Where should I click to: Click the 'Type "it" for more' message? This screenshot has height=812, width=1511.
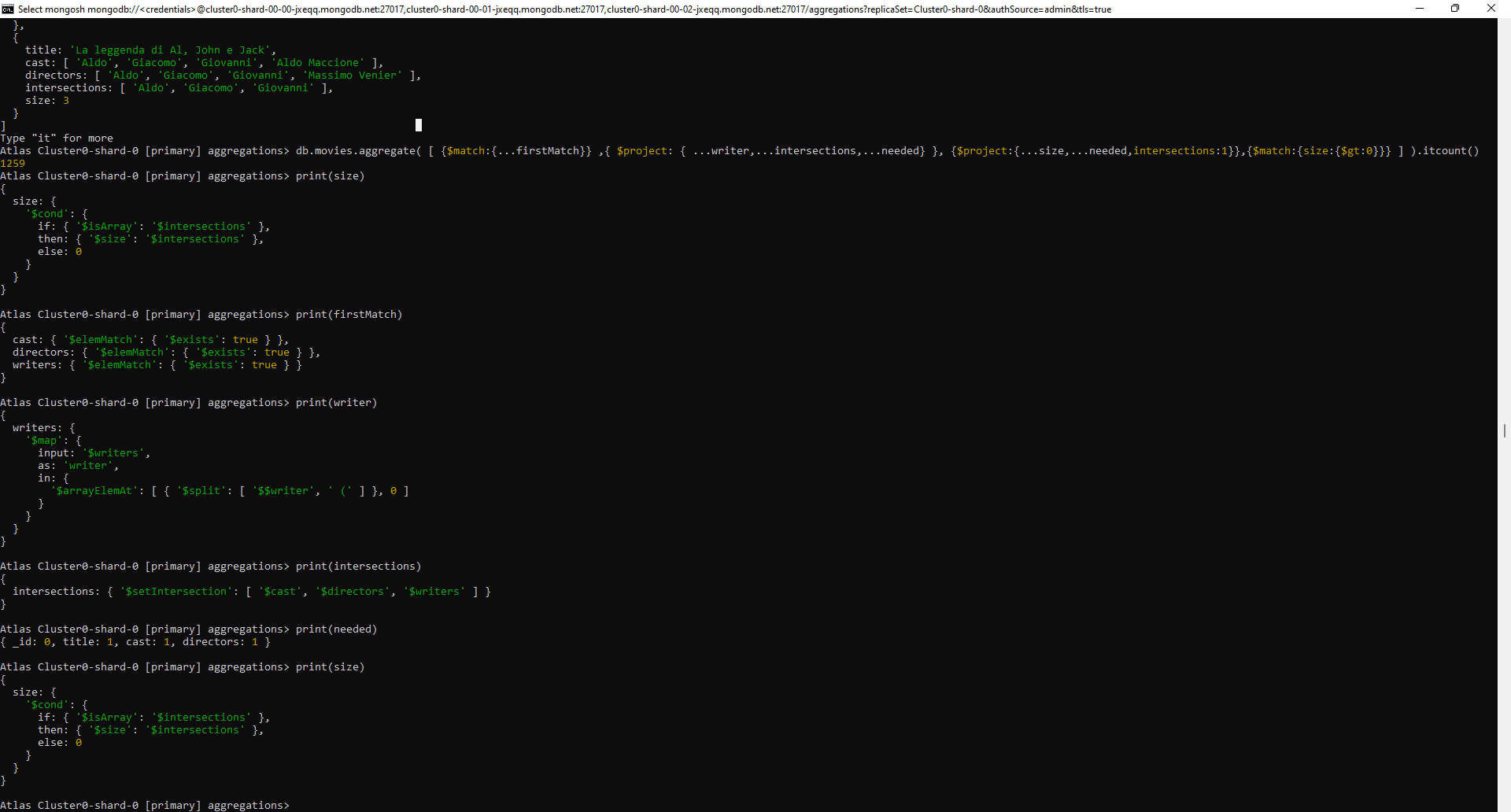pos(57,138)
